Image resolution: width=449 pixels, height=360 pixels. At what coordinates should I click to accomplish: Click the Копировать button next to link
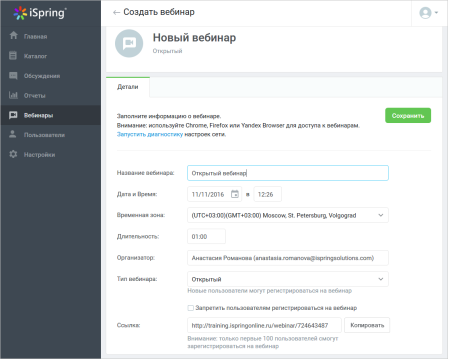367,325
